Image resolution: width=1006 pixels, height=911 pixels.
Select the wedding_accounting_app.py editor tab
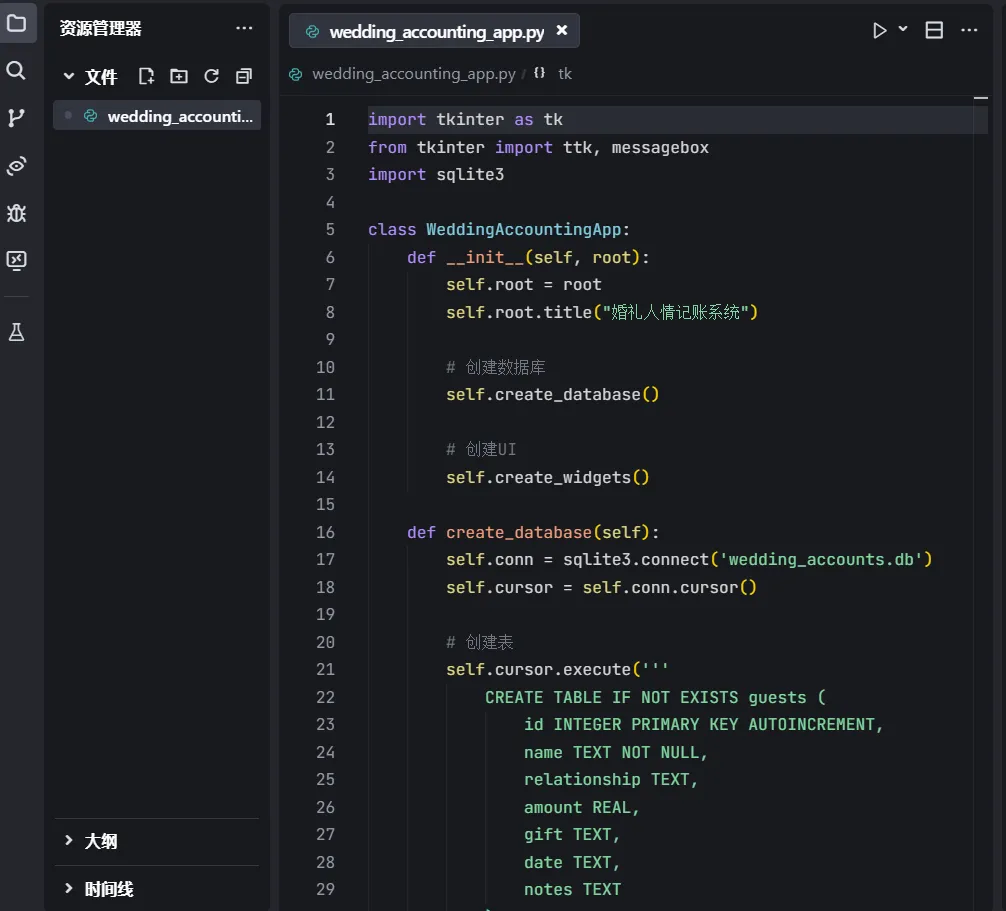pyautogui.click(x=436, y=32)
